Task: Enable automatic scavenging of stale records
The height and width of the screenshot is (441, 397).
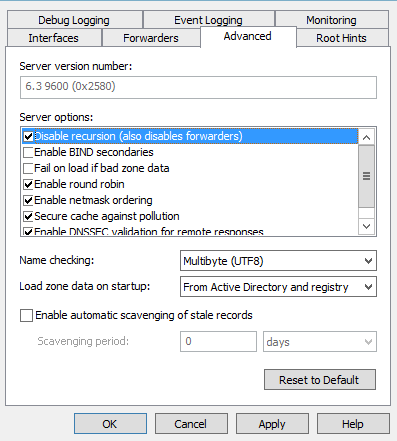Action: (26, 315)
